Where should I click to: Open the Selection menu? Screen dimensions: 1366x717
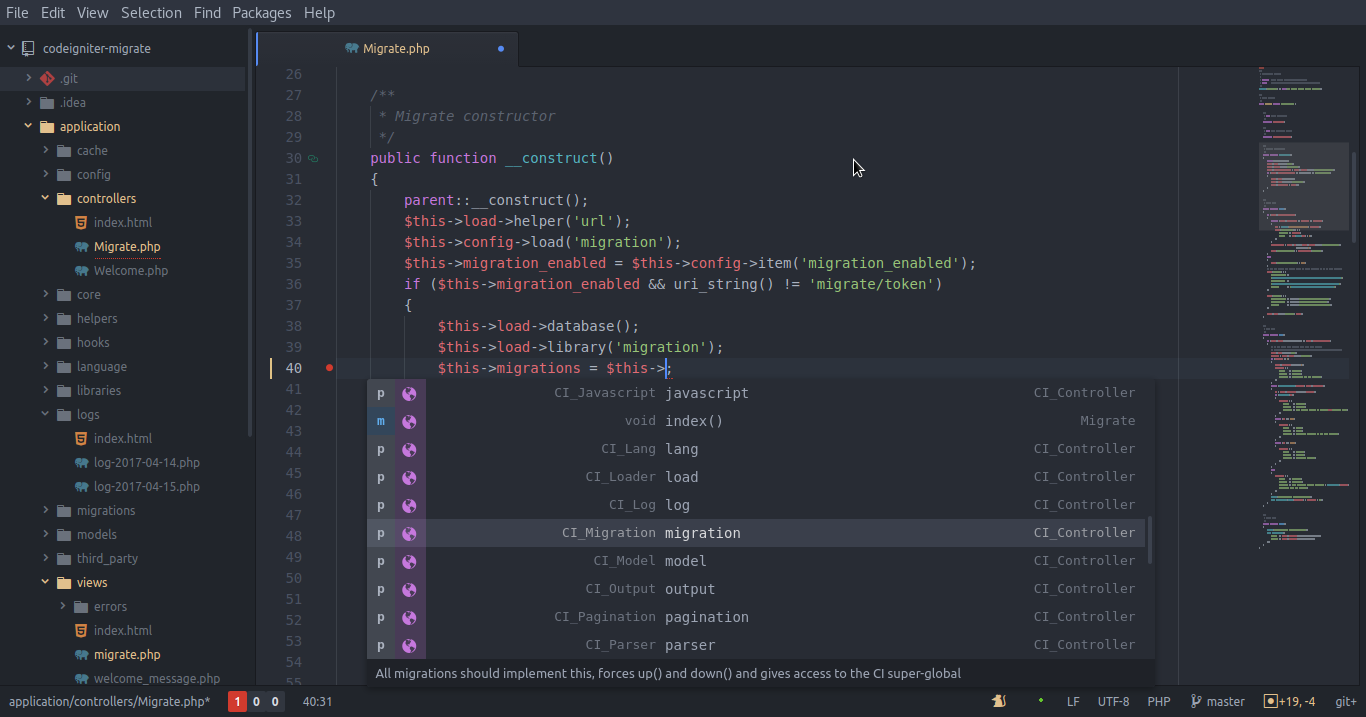click(x=151, y=13)
